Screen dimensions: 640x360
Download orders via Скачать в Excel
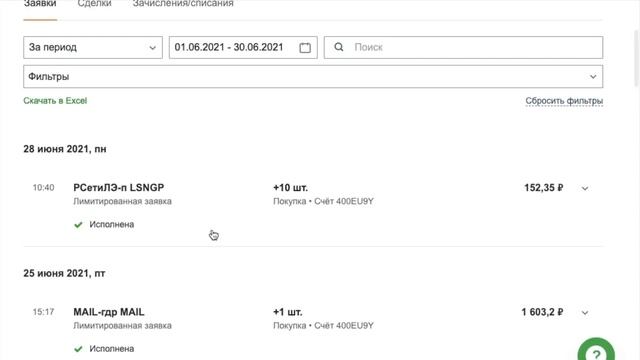click(x=55, y=101)
